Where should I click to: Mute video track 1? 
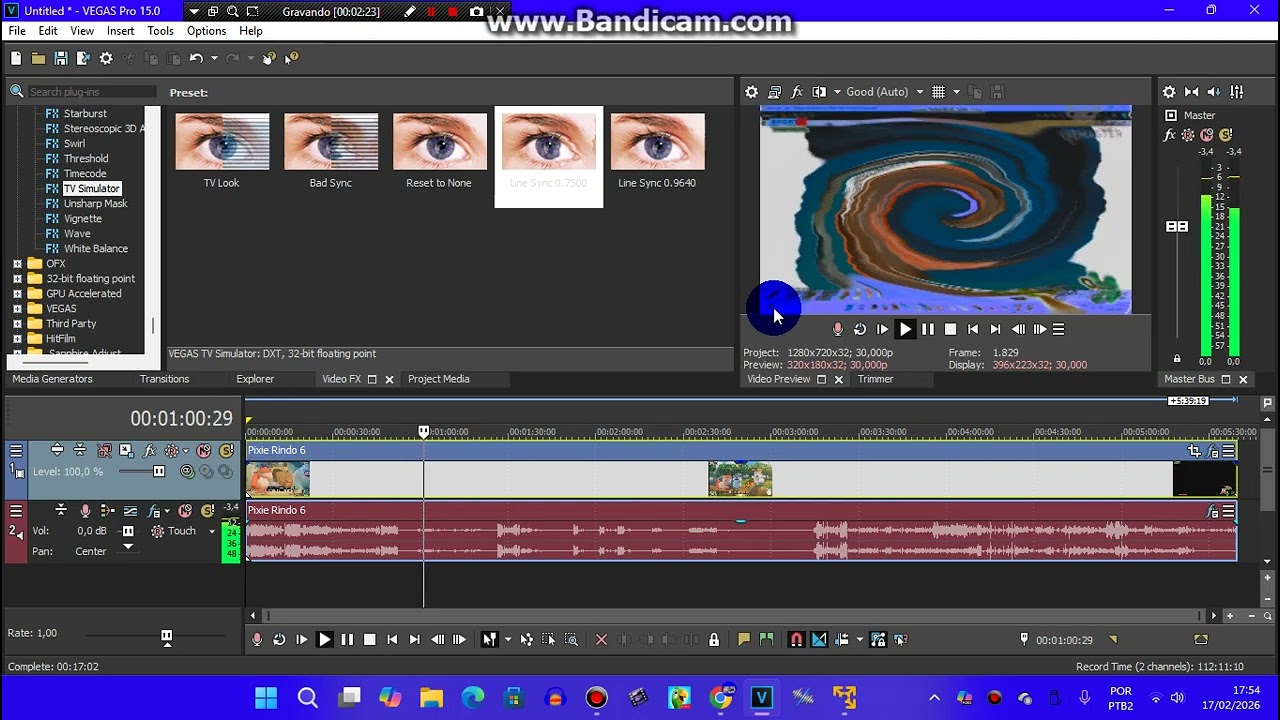point(203,451)
